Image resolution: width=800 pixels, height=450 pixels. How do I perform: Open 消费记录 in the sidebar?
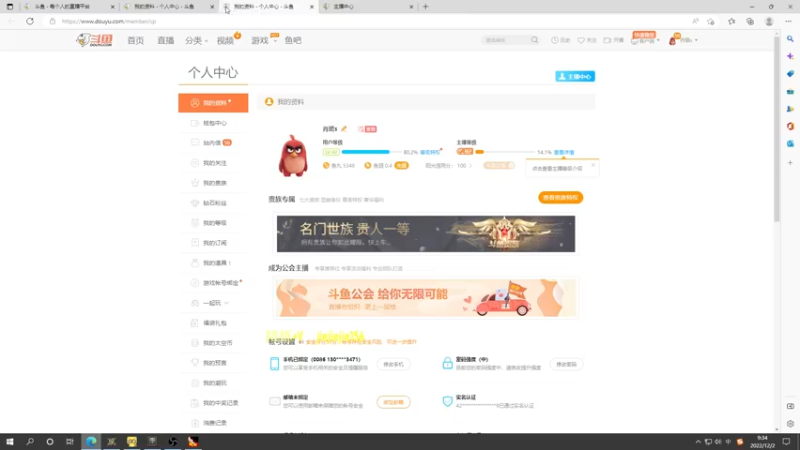tap(213, 423)
